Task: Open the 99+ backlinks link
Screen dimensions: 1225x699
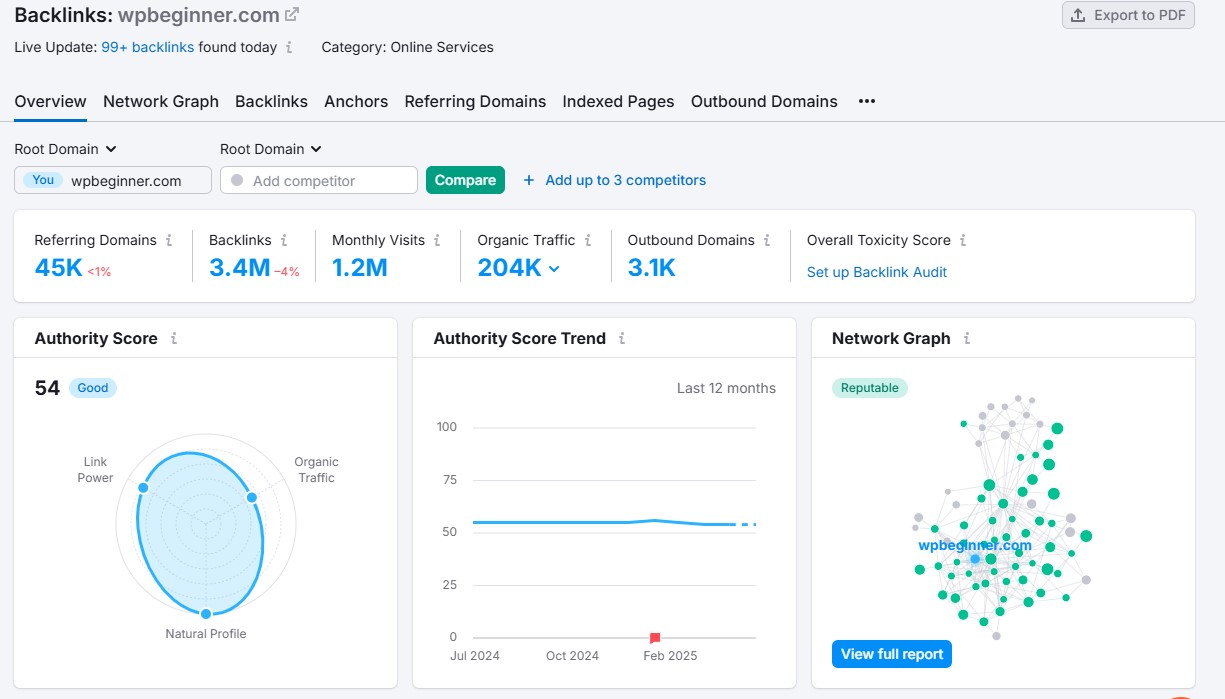Action: 148,47
